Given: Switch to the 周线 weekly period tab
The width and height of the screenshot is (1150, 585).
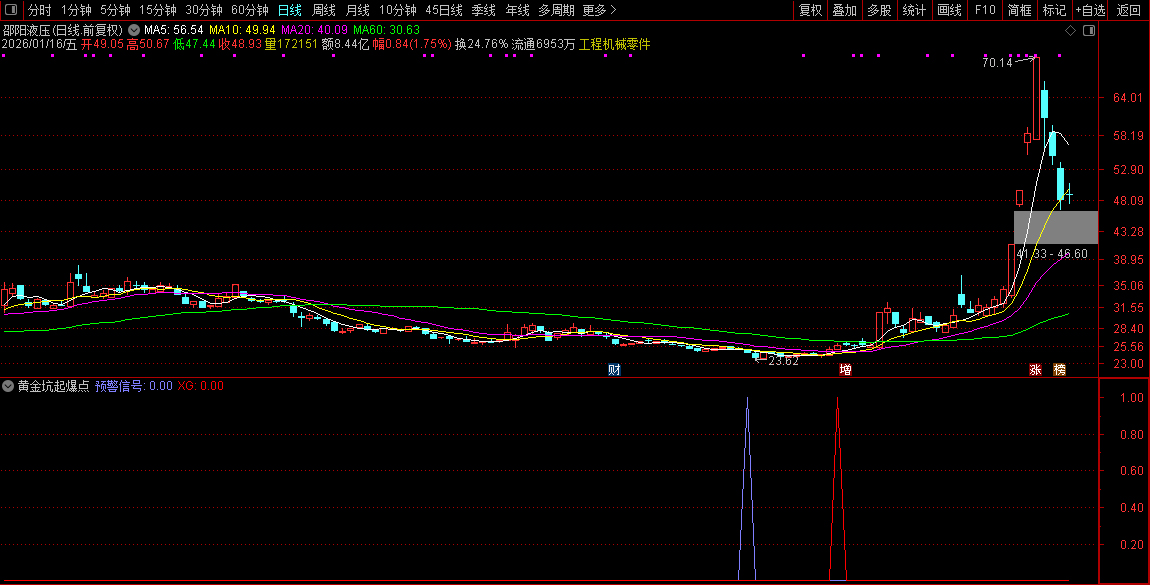Looking at the screenshot, I should pos(324,10).
